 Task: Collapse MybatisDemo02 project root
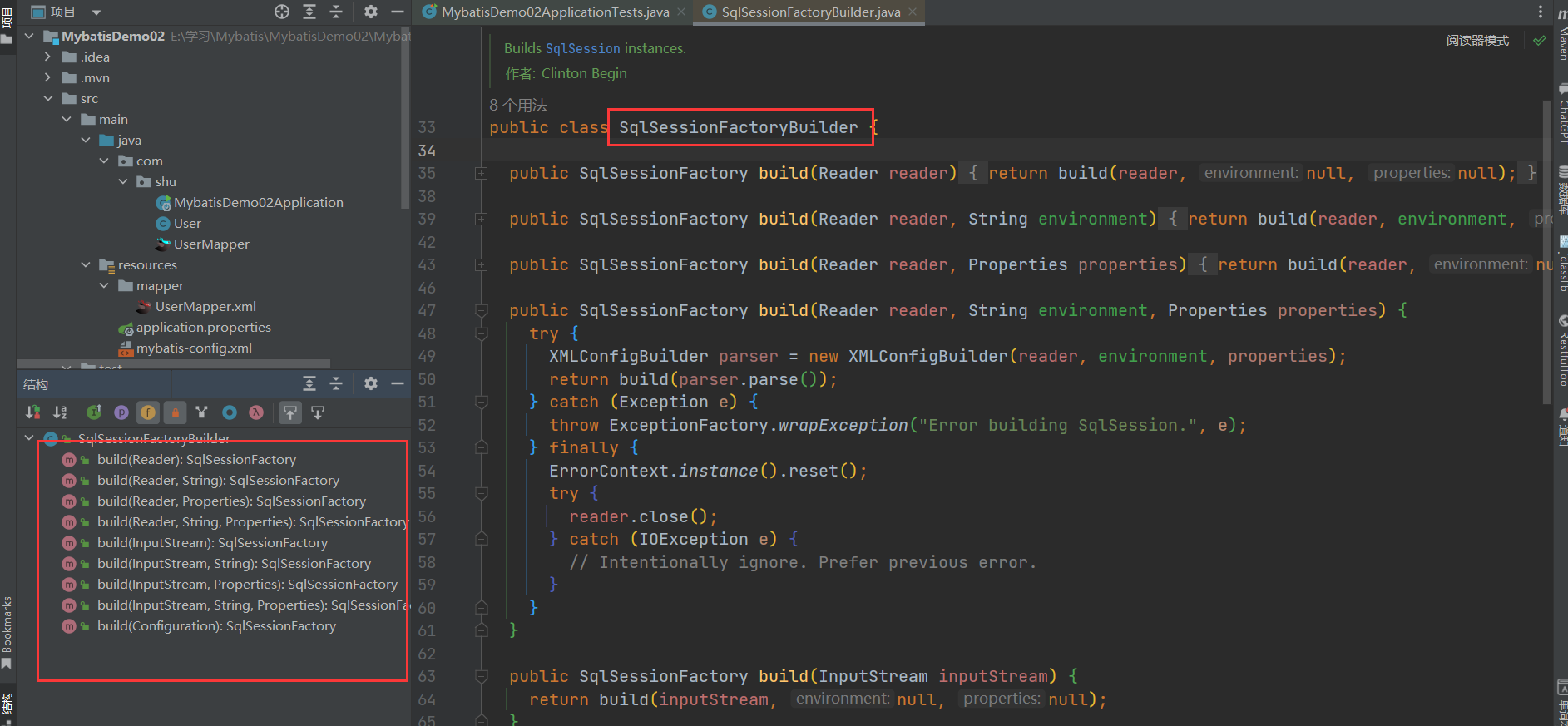pyautogui.click(x=29, y=36)
